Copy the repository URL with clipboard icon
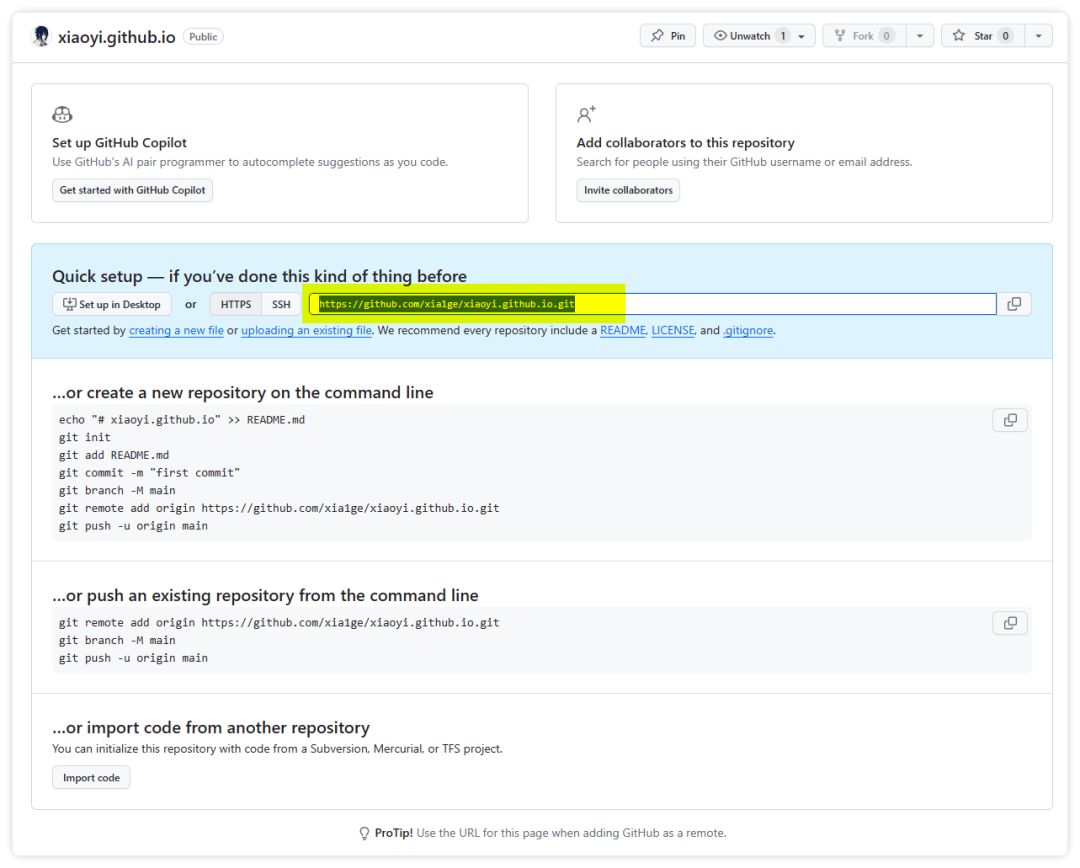Viewport: 1080px width, 868px height. (1013, 304)
